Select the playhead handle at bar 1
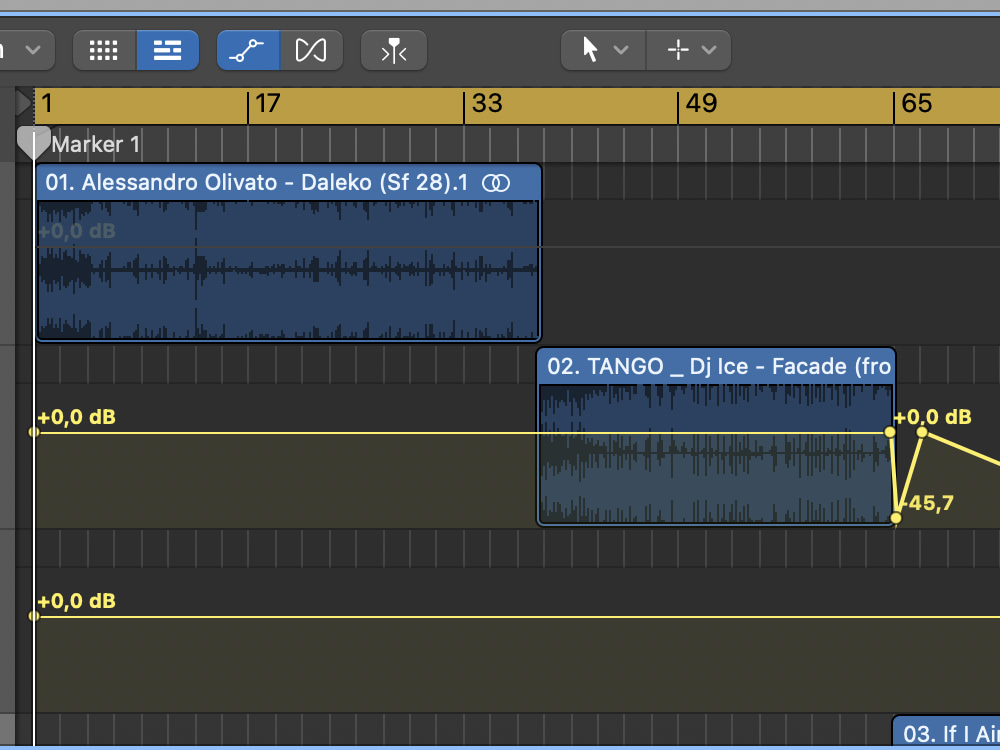 (x=33, y=142)
